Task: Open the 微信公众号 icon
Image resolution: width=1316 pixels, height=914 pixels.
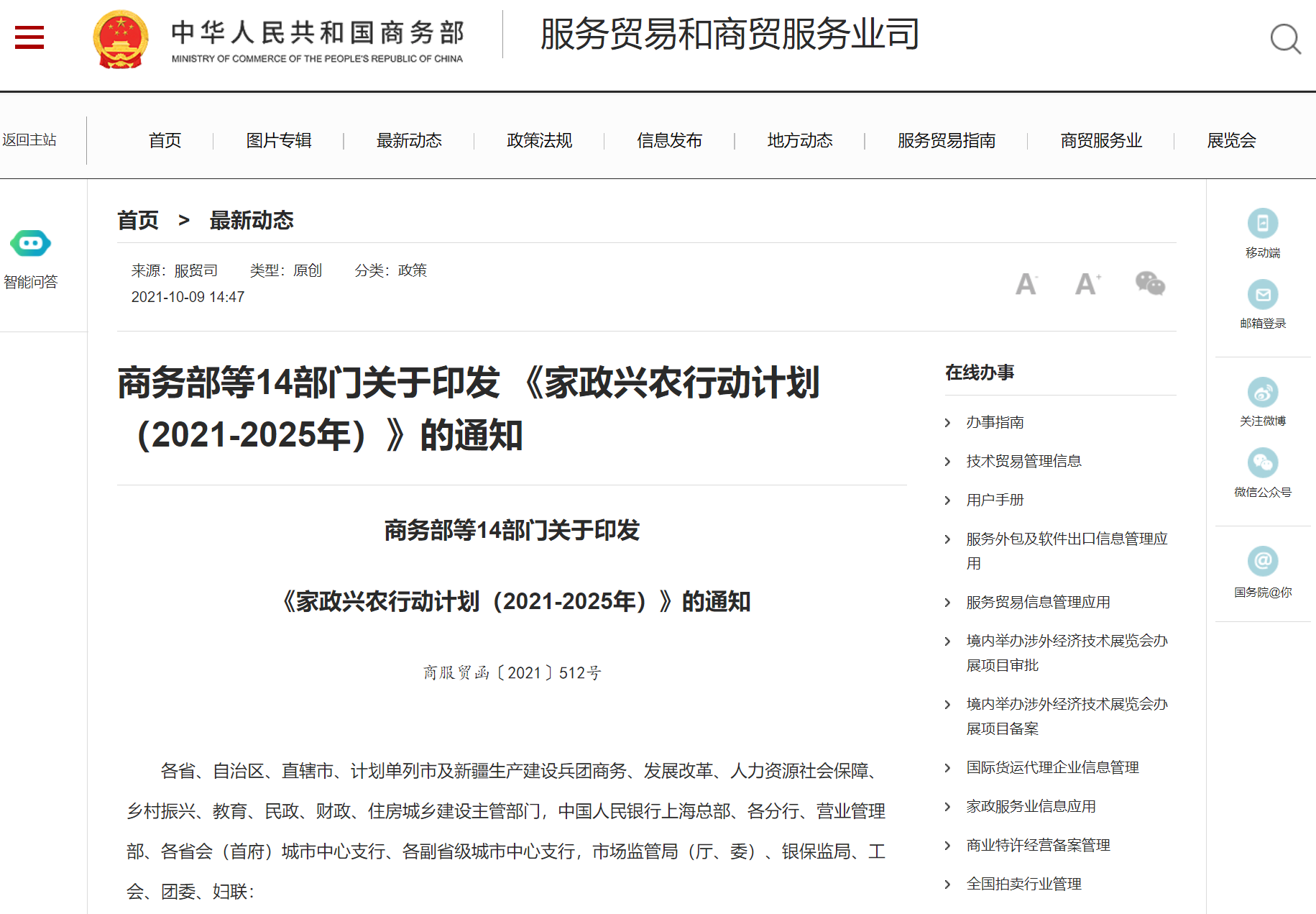Action: (x=1262, y=463)
